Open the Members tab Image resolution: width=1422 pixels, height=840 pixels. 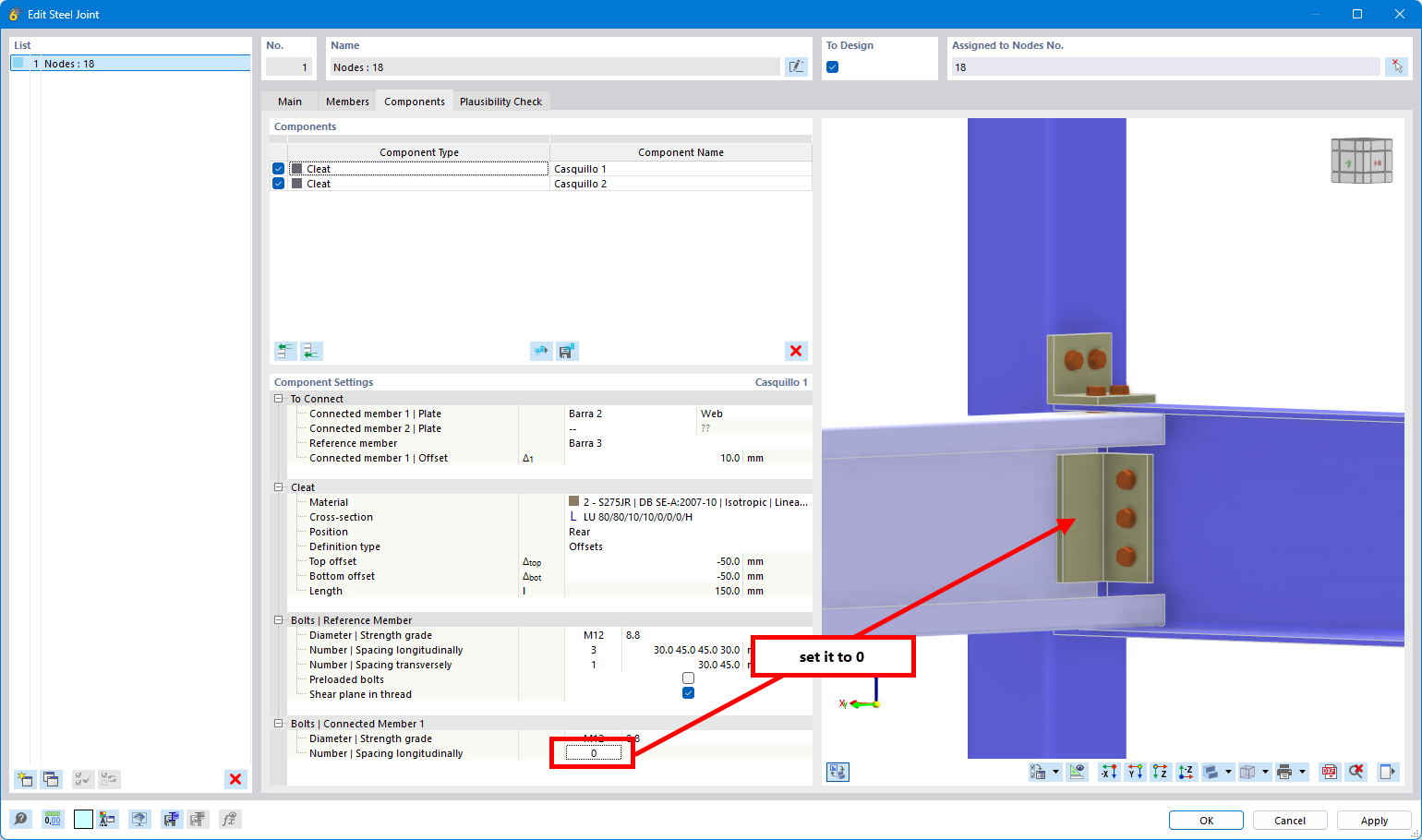pyautogui.click(x=347, y=102)
